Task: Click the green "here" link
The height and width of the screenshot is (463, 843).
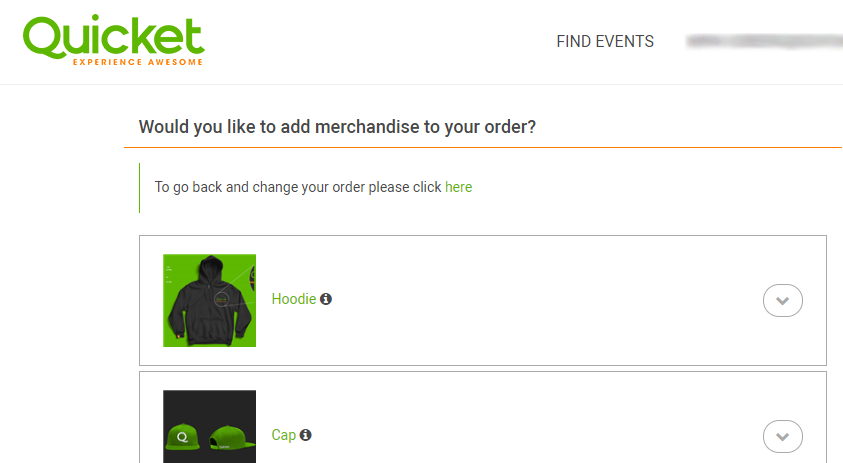Action: 459,187
